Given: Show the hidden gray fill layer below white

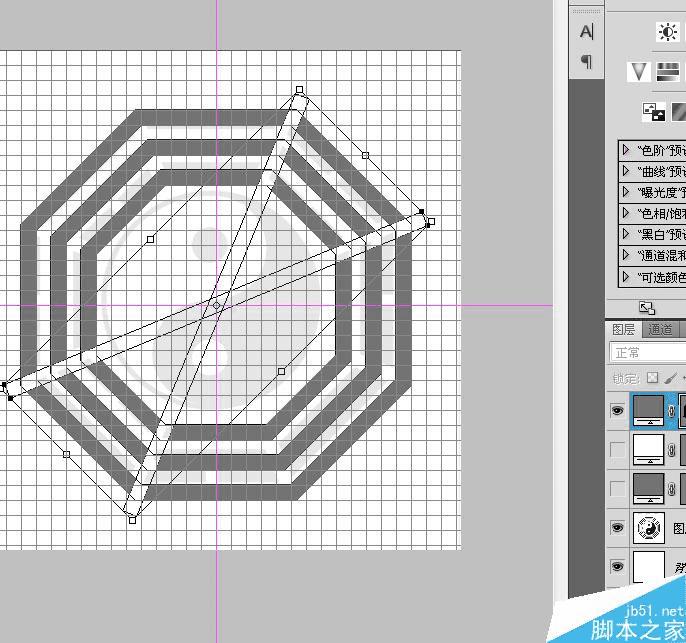Looking at the screenshot, I should [617, 488].
